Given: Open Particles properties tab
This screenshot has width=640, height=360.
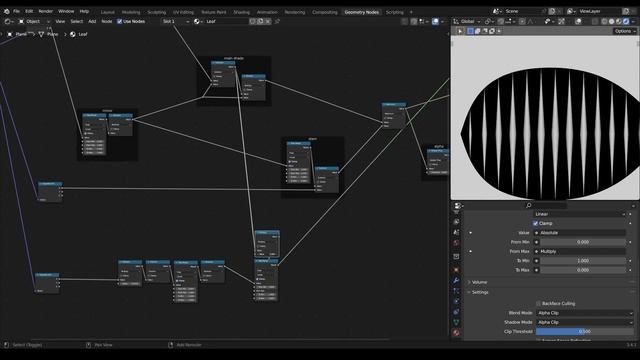Looking at the screenshot, I should 456,291.
